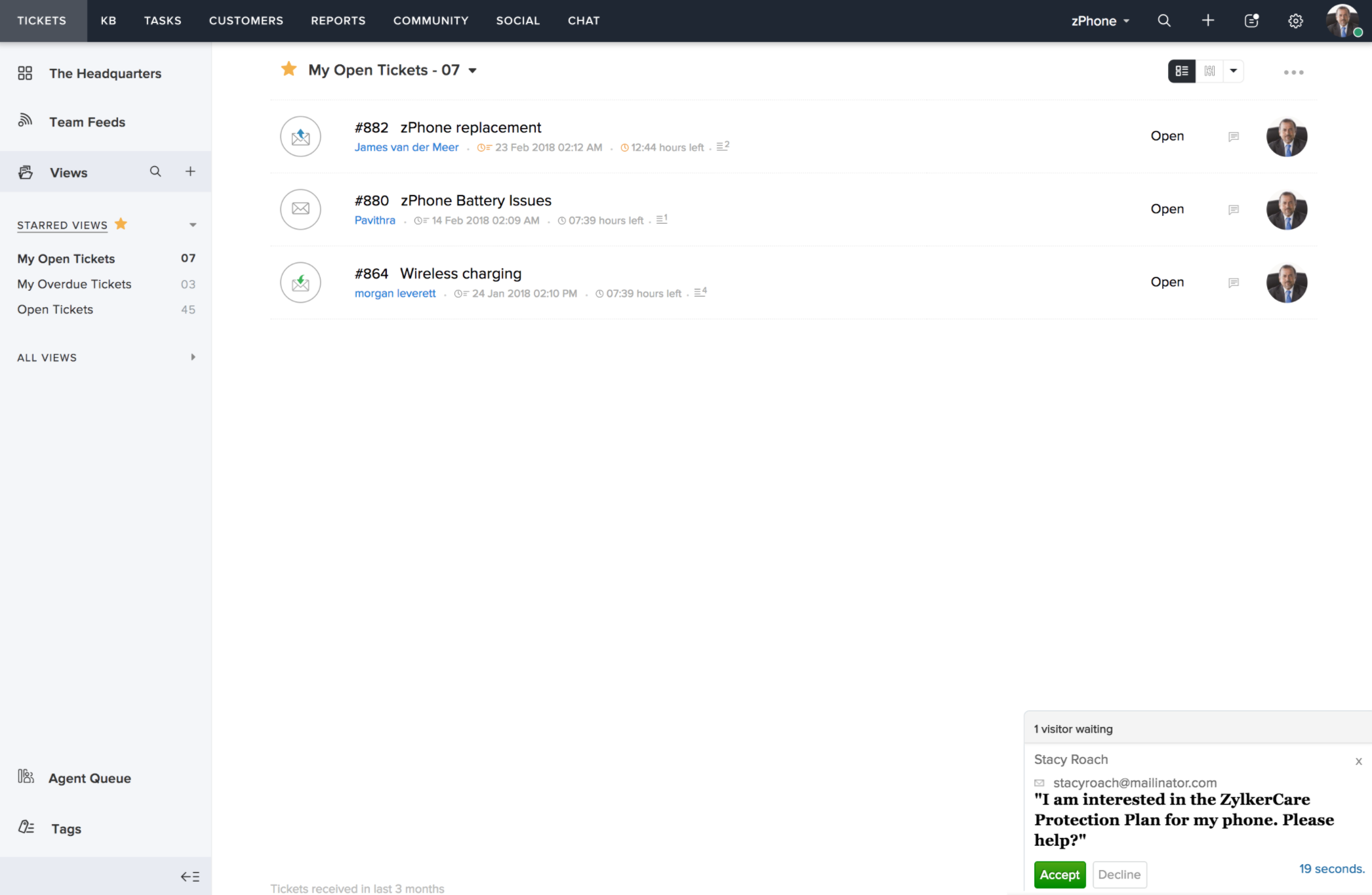
Task: Switch to compact list view toggle
Action: 1182,71
